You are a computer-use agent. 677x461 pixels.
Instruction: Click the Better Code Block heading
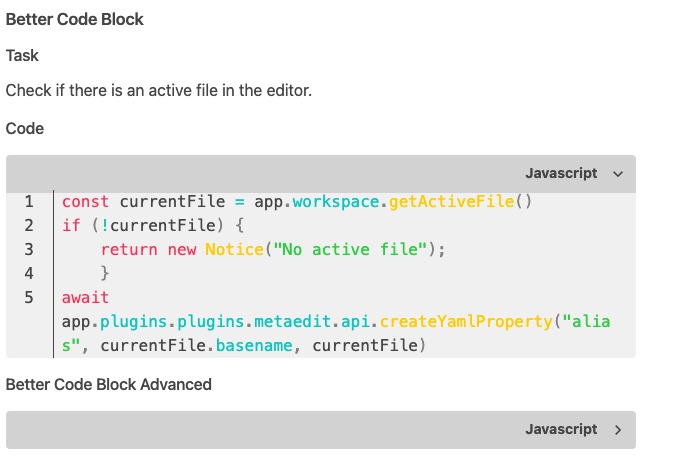[75, 20]
